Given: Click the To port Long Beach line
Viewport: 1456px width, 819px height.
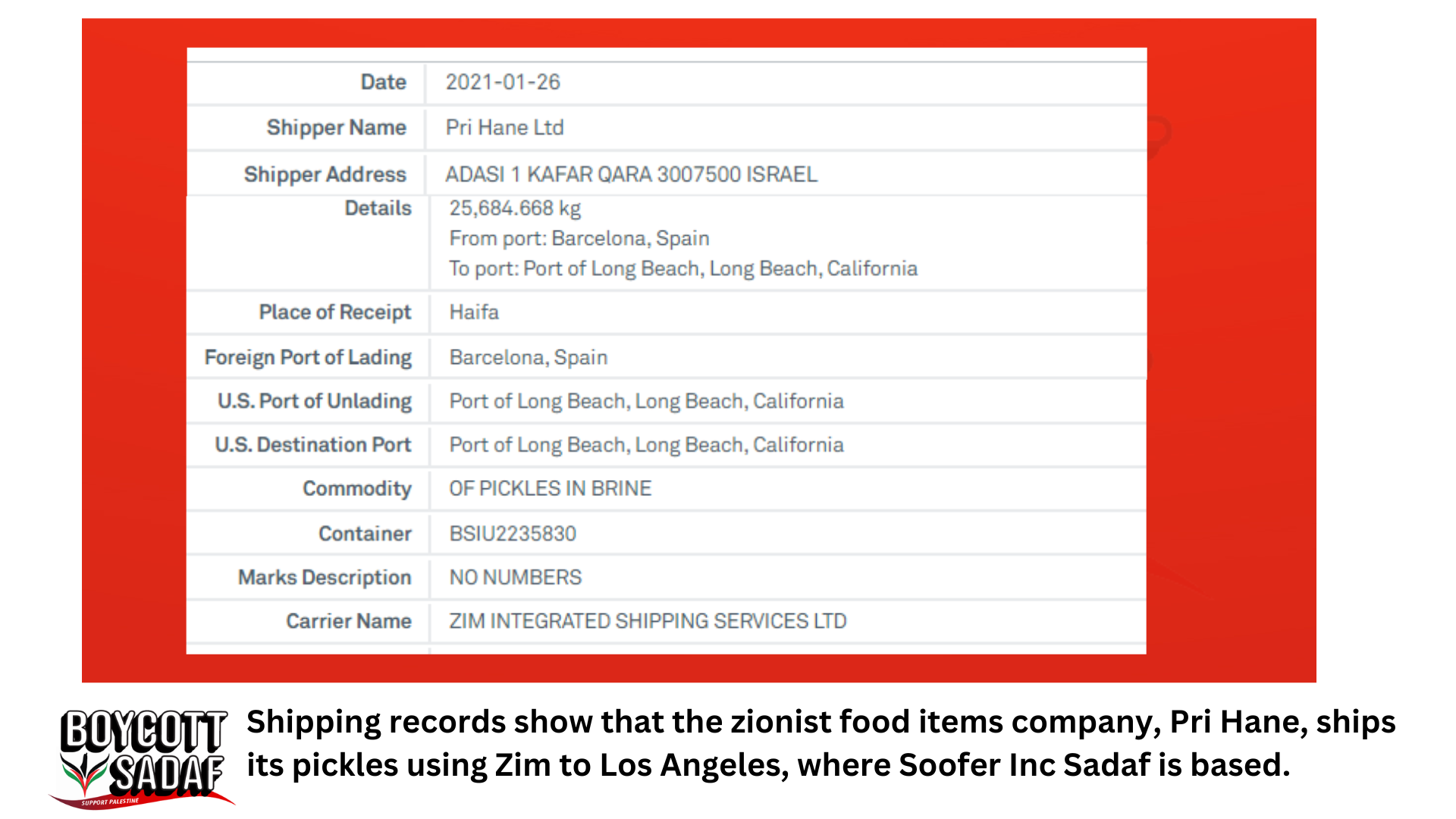Looking at the screenshot, I should point(682,268).
